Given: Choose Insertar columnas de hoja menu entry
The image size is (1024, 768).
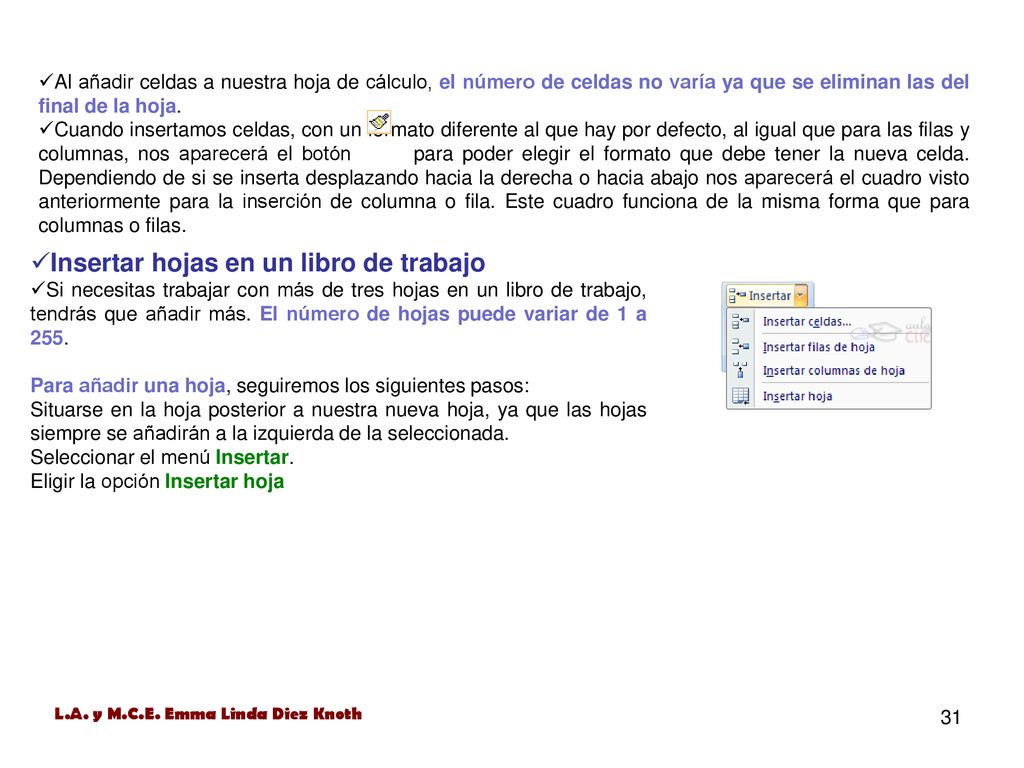Looking at the screenshot, I should click(829, 371).
